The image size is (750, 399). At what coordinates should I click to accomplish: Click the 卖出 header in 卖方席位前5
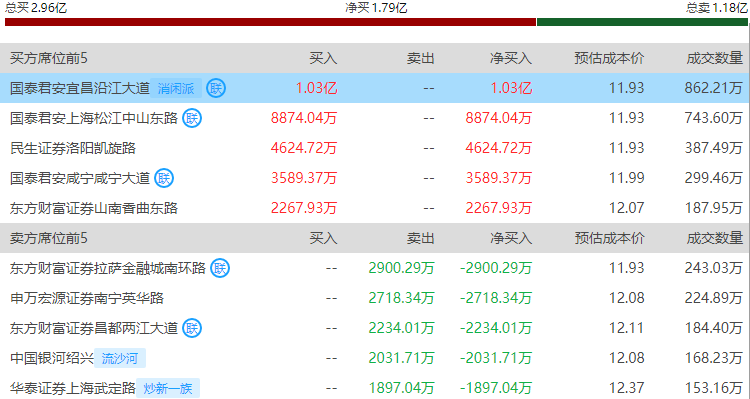420,238
